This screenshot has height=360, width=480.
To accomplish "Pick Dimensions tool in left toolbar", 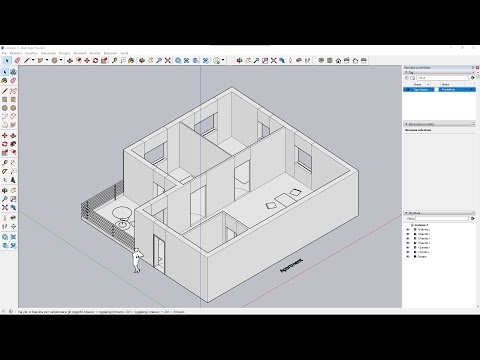I will [x=13, y=163].
